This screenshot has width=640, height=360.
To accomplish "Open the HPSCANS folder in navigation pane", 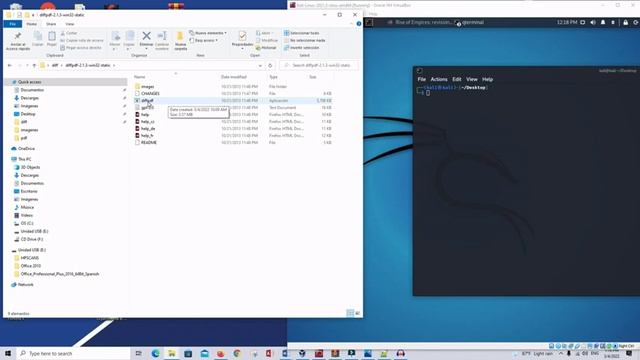I will [x=29, y=258].
